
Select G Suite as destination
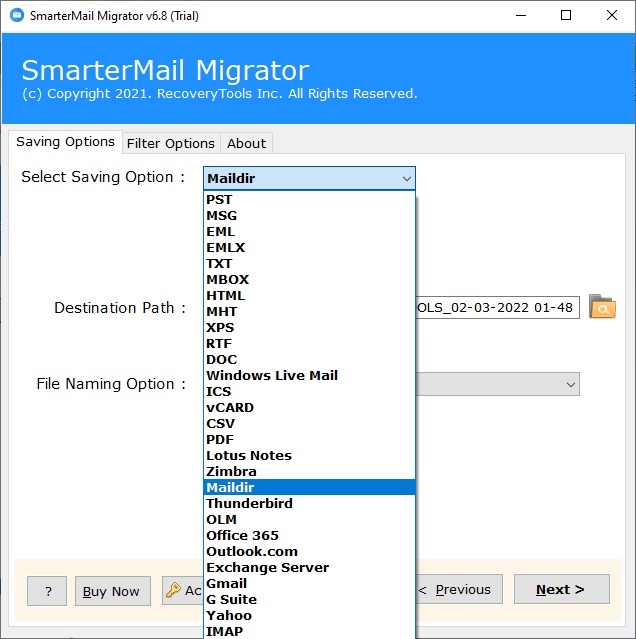tap(309, 599)
